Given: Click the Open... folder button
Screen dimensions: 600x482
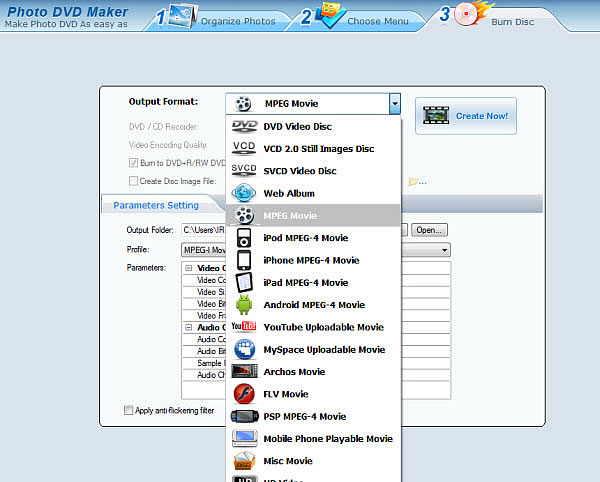Looking at the screenshot, I should (x=429, y=230).
